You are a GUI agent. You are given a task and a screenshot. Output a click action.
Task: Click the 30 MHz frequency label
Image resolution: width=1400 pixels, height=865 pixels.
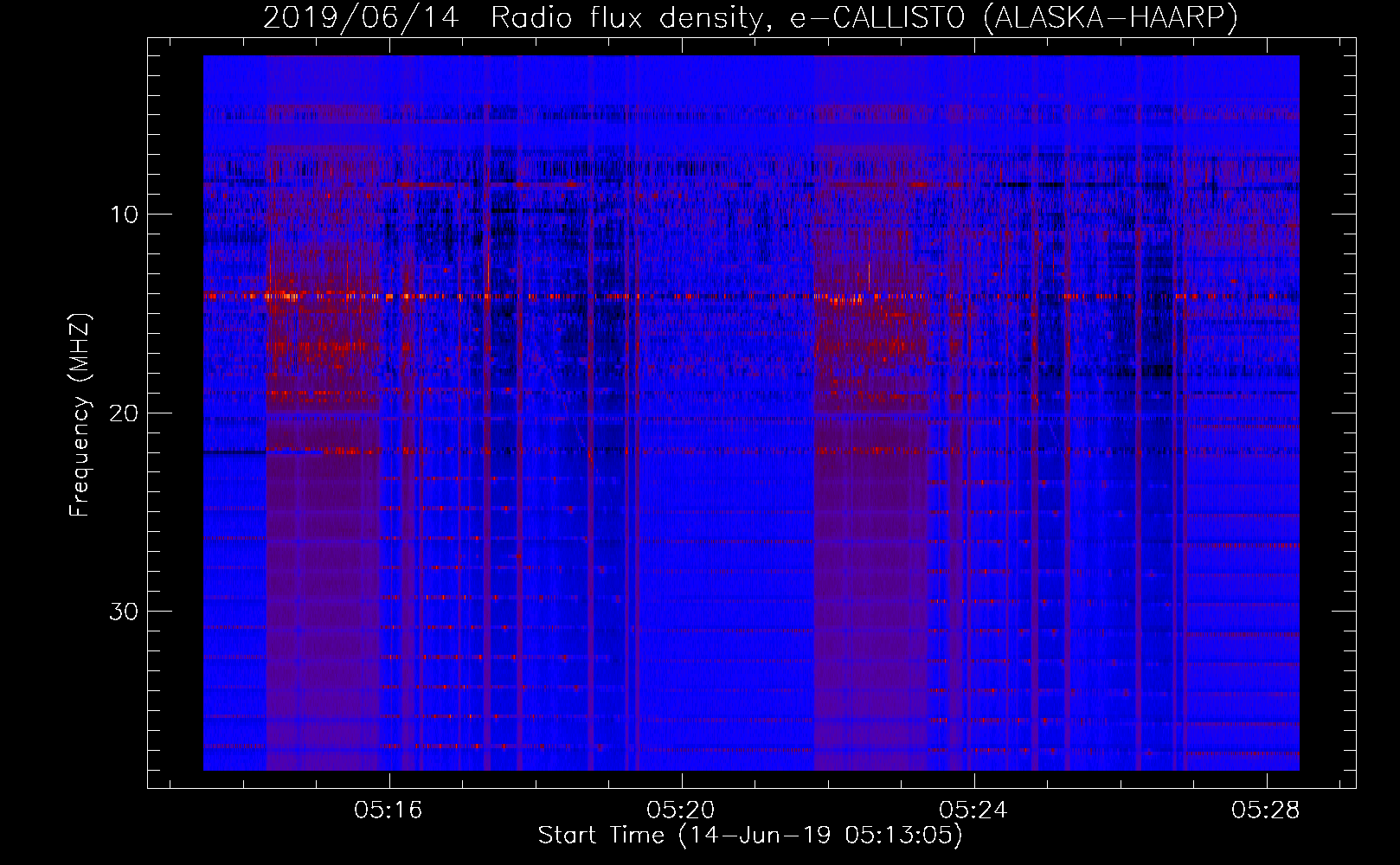pyautogui.click(x=125, y=612)
